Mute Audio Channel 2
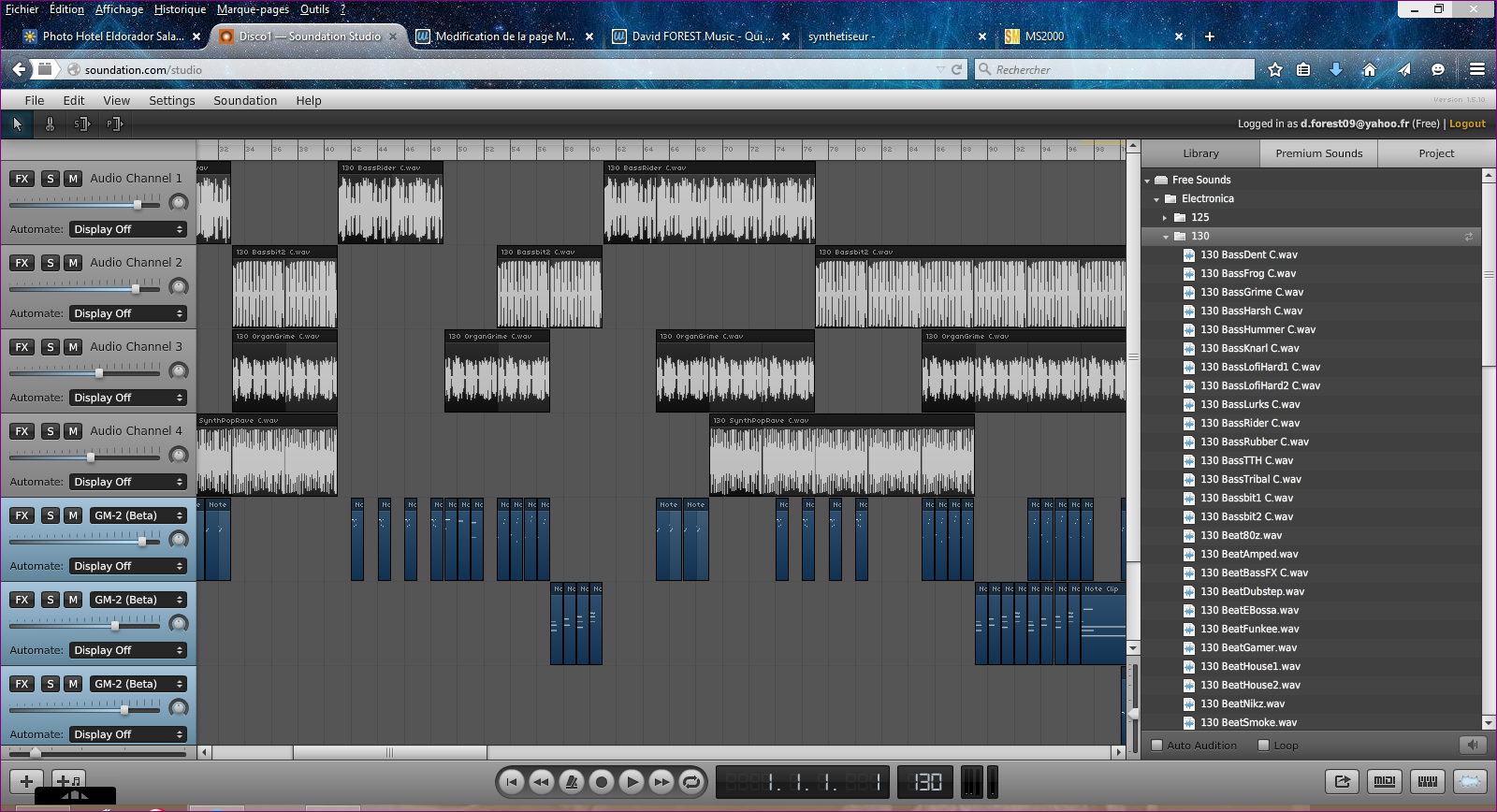Viewport: 1497px width, 812px height. pos(73,263)
